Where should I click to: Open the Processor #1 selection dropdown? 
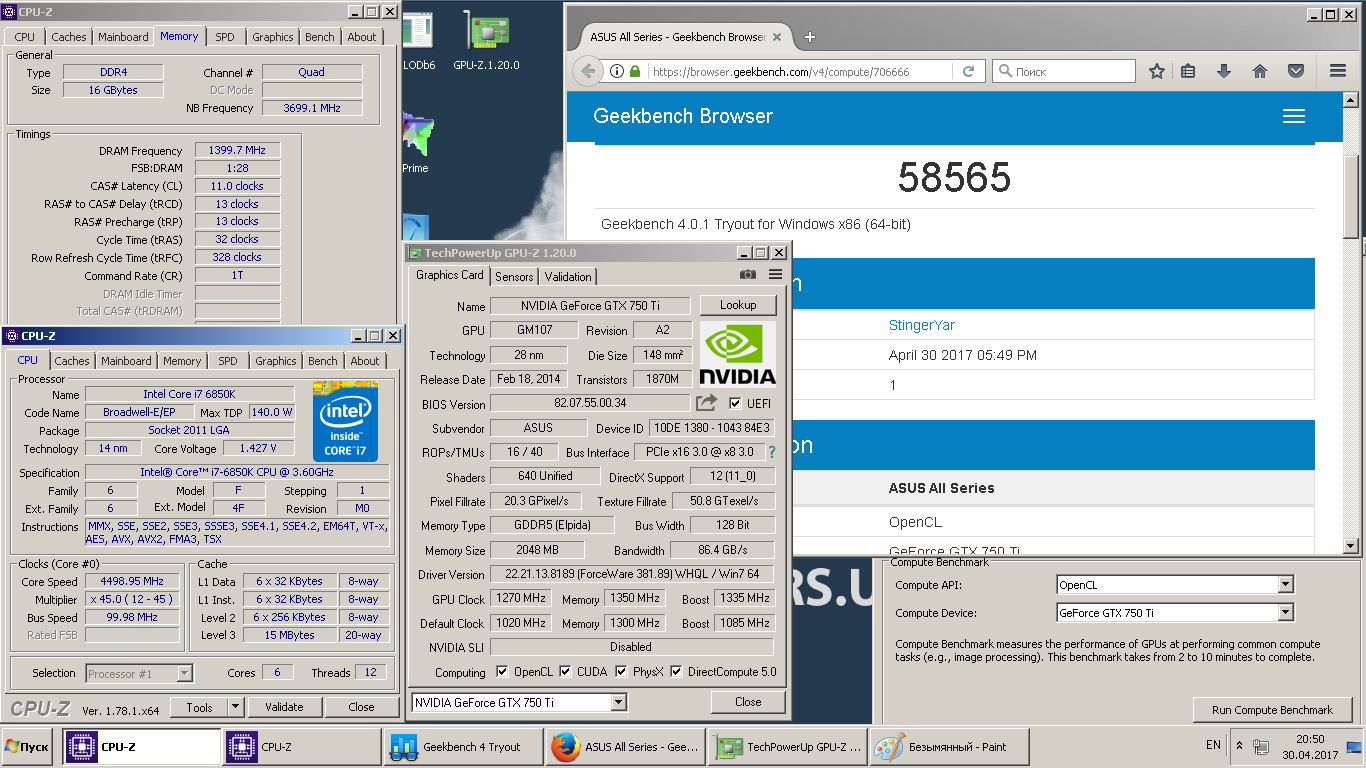click(x=184, y=673)
